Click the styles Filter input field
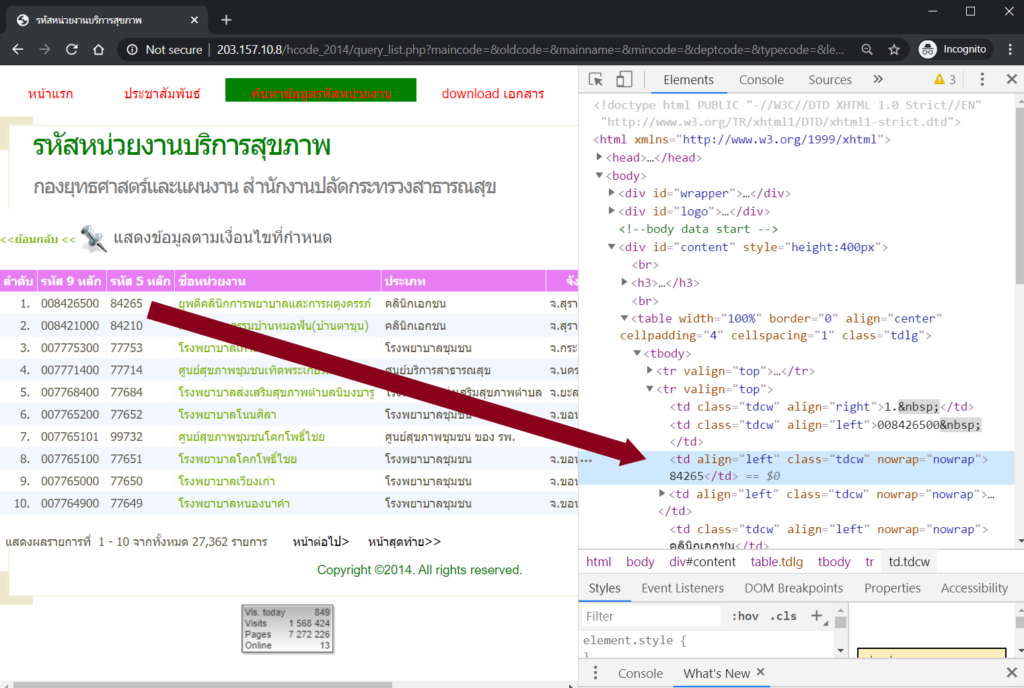 click(650, 616)
